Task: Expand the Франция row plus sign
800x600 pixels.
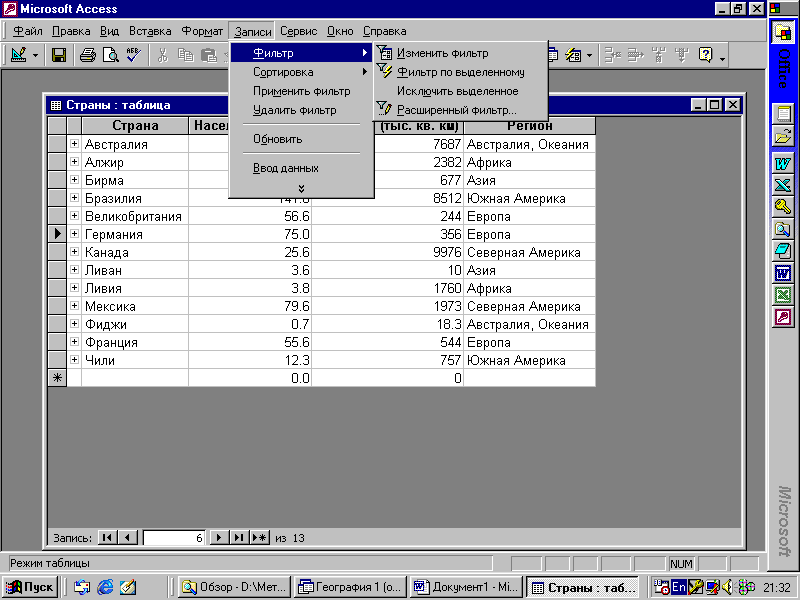Action: [74, 342]
